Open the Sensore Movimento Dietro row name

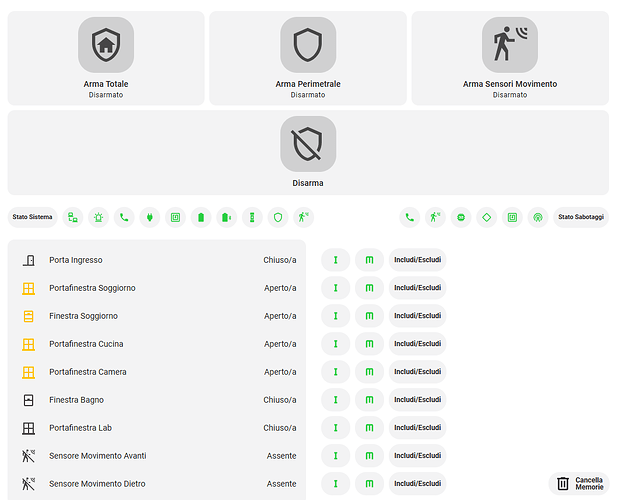point(97,484)
